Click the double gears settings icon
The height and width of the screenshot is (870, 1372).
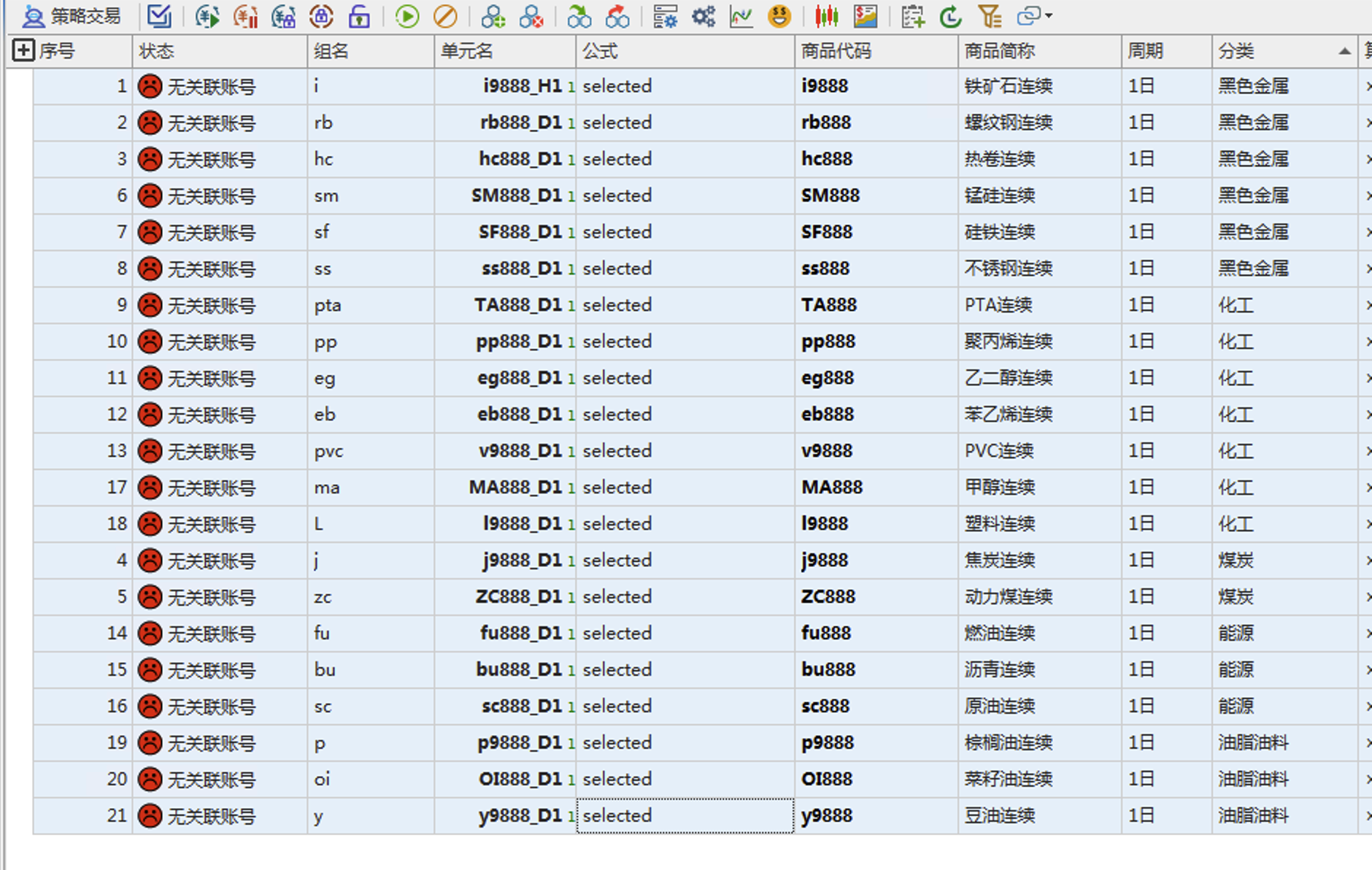click(704, 15)
